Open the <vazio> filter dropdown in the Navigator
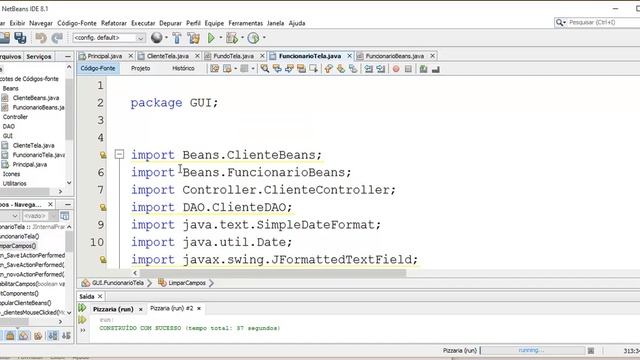Image resolution: width=640 pixels, height=360 pixels. pyautogui.click(x=40, y=216)
